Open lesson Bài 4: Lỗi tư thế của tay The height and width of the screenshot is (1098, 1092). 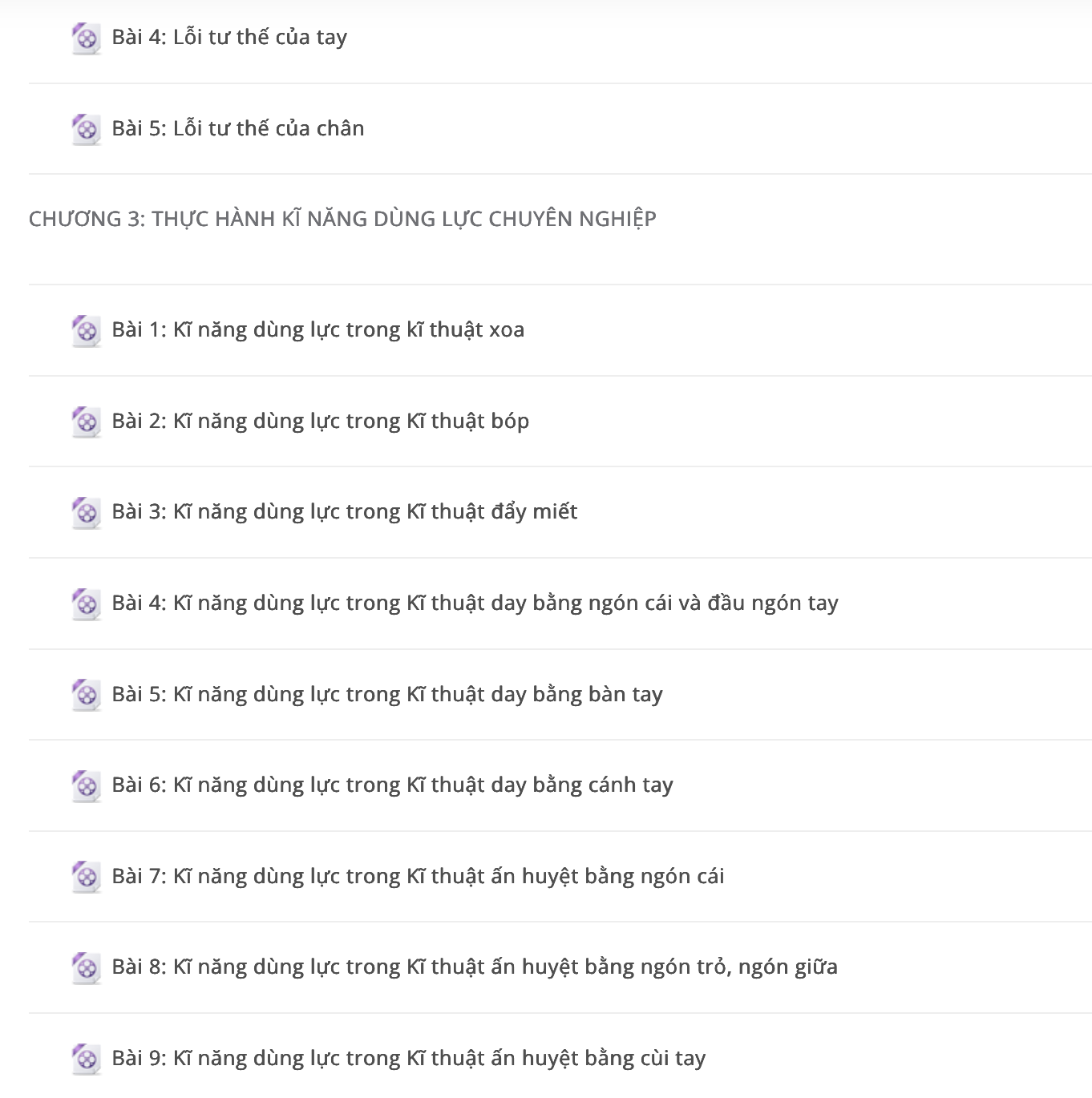point(229,38)
